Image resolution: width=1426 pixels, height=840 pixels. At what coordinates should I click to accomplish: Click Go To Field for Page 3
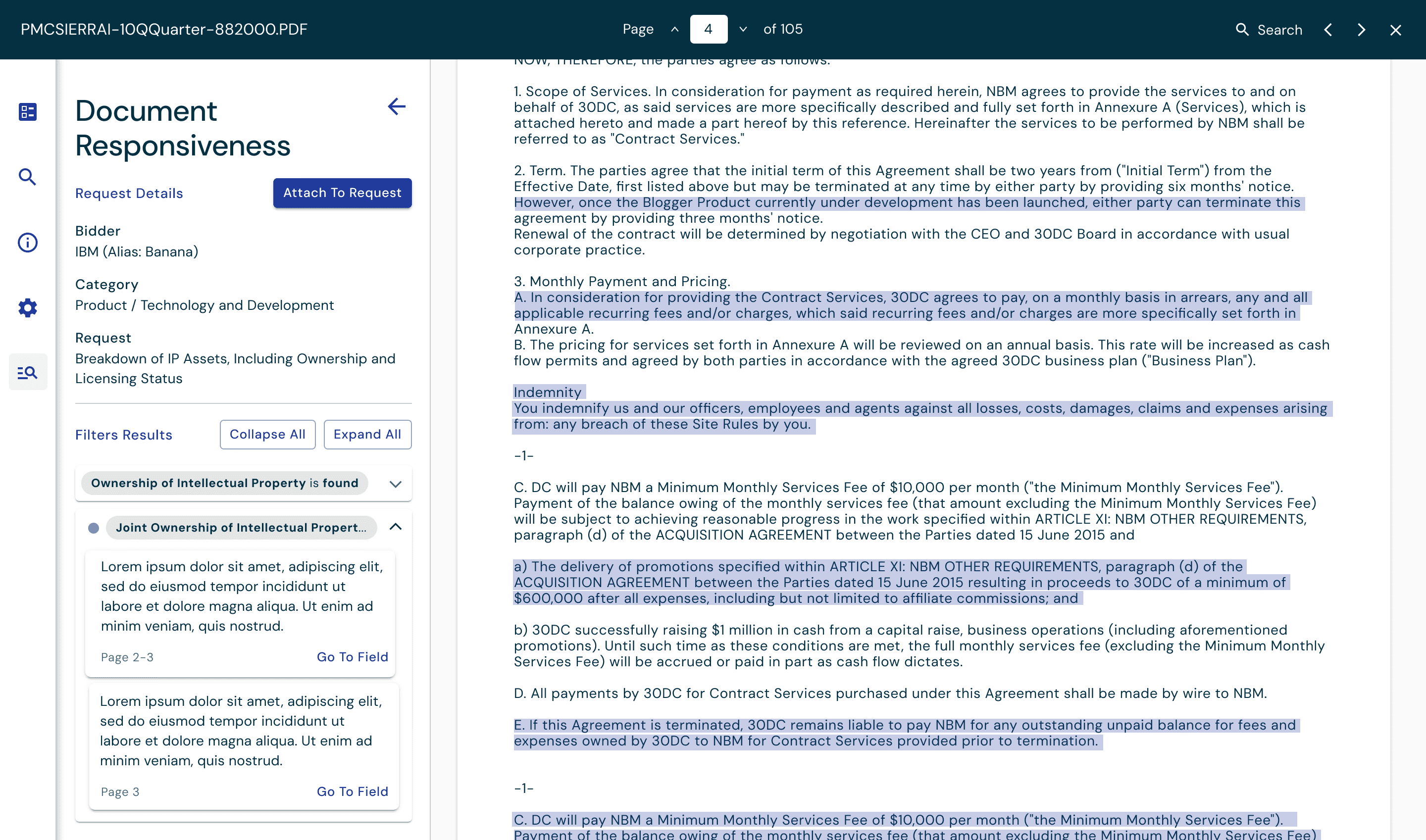(352, 791)
